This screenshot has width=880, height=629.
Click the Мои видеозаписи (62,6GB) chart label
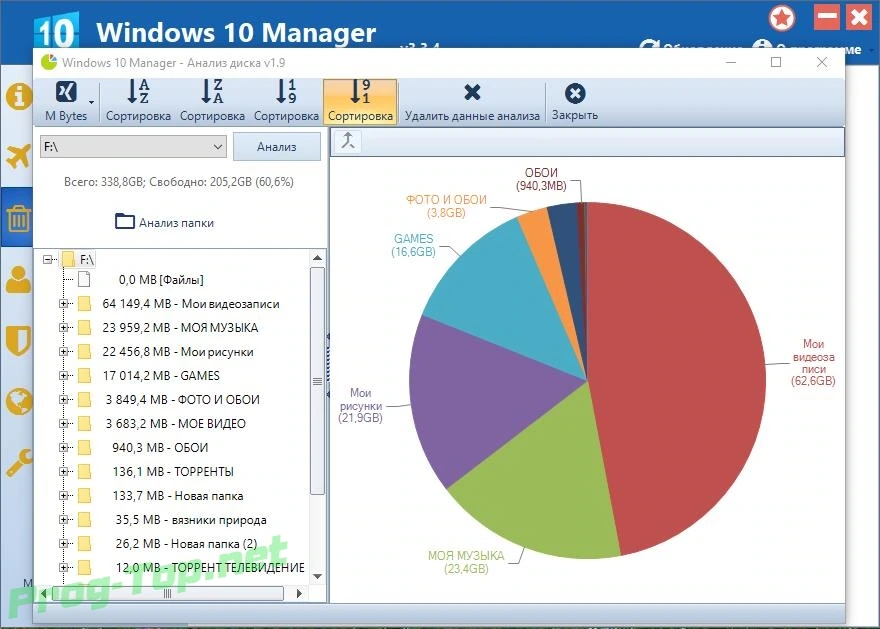tap(813, 362)
